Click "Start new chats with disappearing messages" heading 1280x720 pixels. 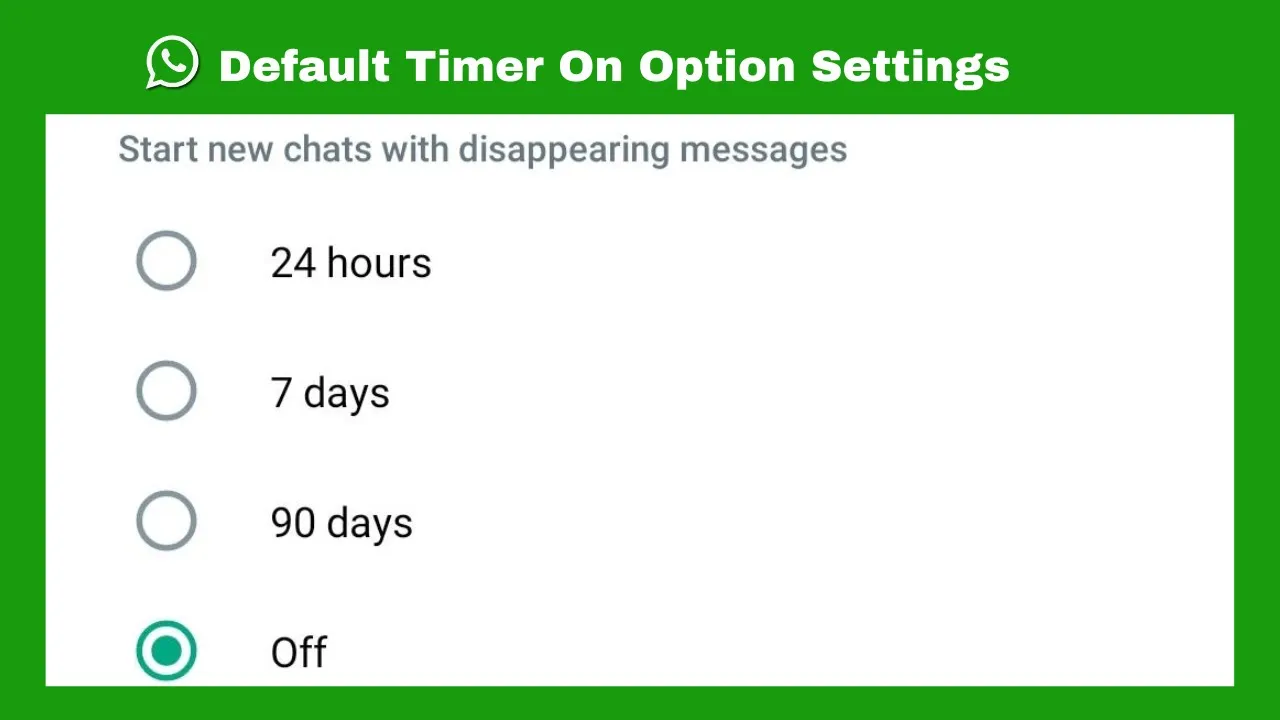tap(483, 150)
